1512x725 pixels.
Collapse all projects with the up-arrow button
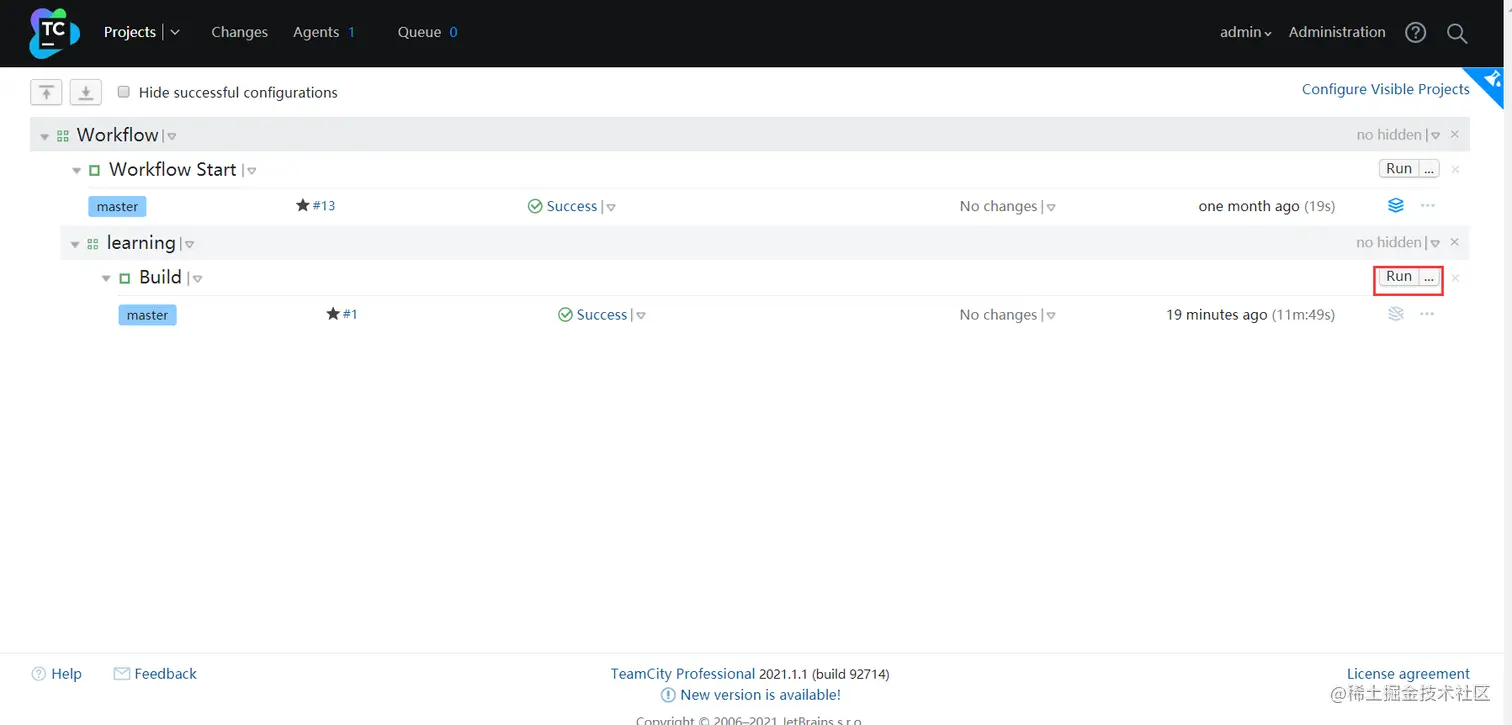click(46, 92)
